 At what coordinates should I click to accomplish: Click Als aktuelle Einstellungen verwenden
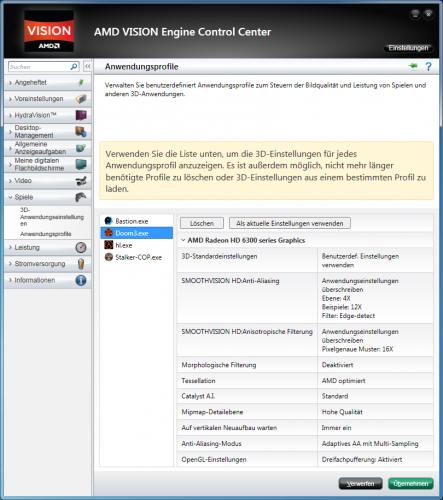[x=290, y=223]
